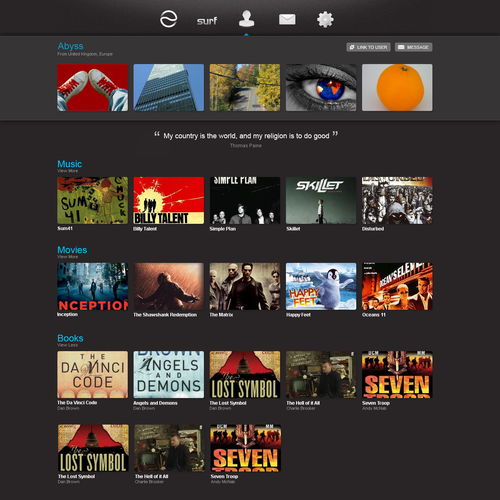
Task: Open the Abyss profile name link
Action: point(70,46)
